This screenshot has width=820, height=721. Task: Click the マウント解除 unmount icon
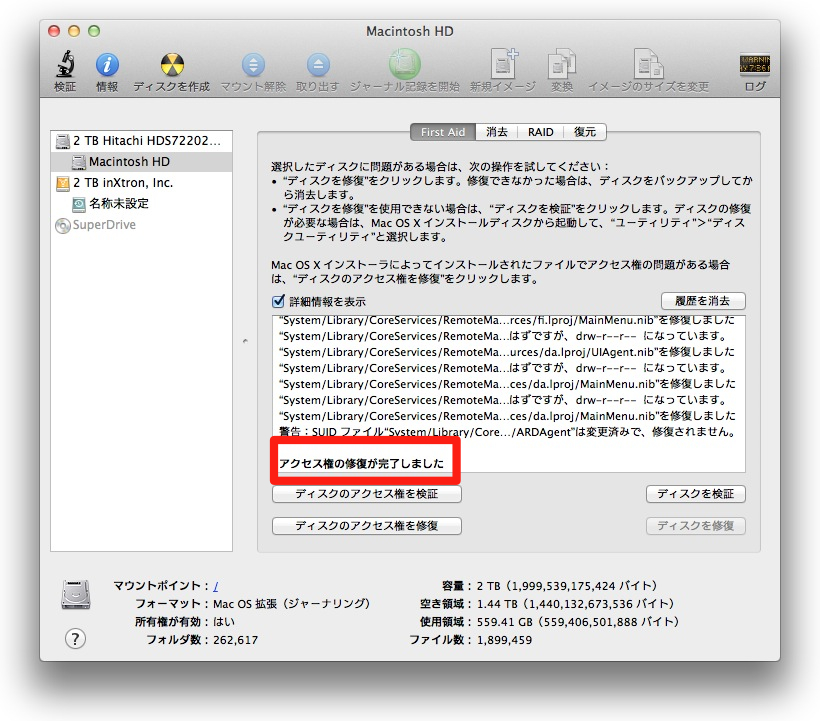click(253, 66)
